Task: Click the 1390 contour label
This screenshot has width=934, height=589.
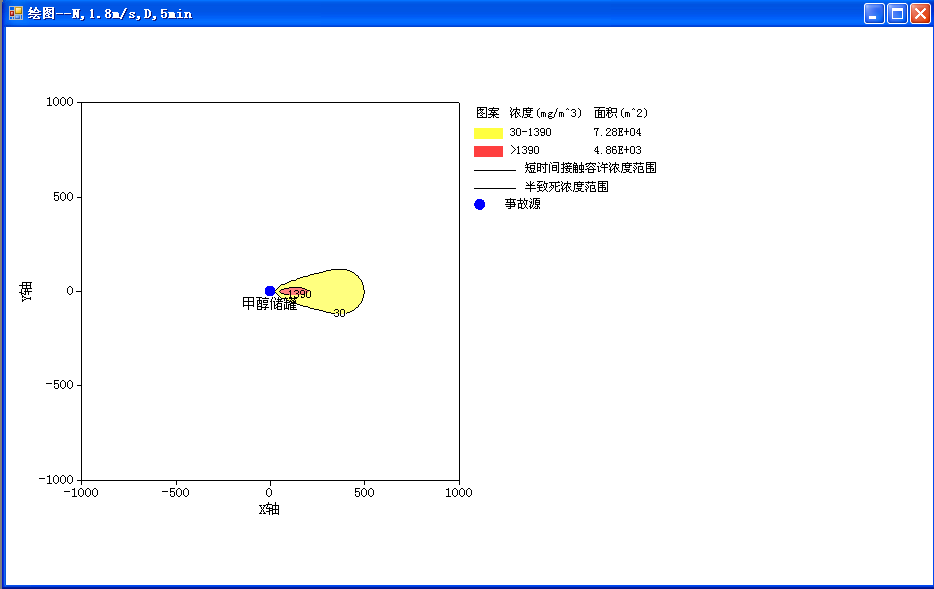Action: [x=300, y=294]
